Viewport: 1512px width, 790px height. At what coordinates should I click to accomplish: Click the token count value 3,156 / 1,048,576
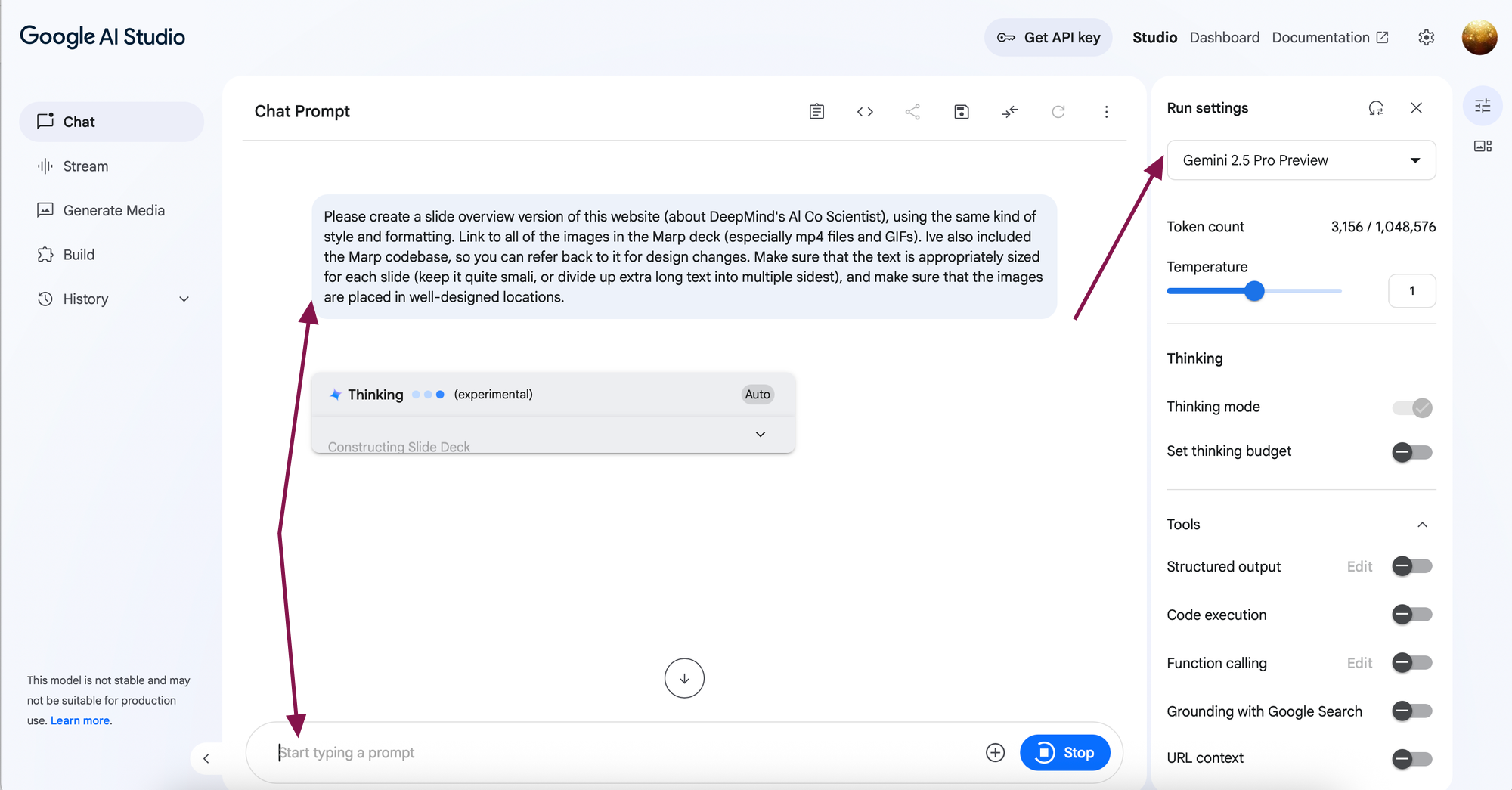click(1383, 227)
